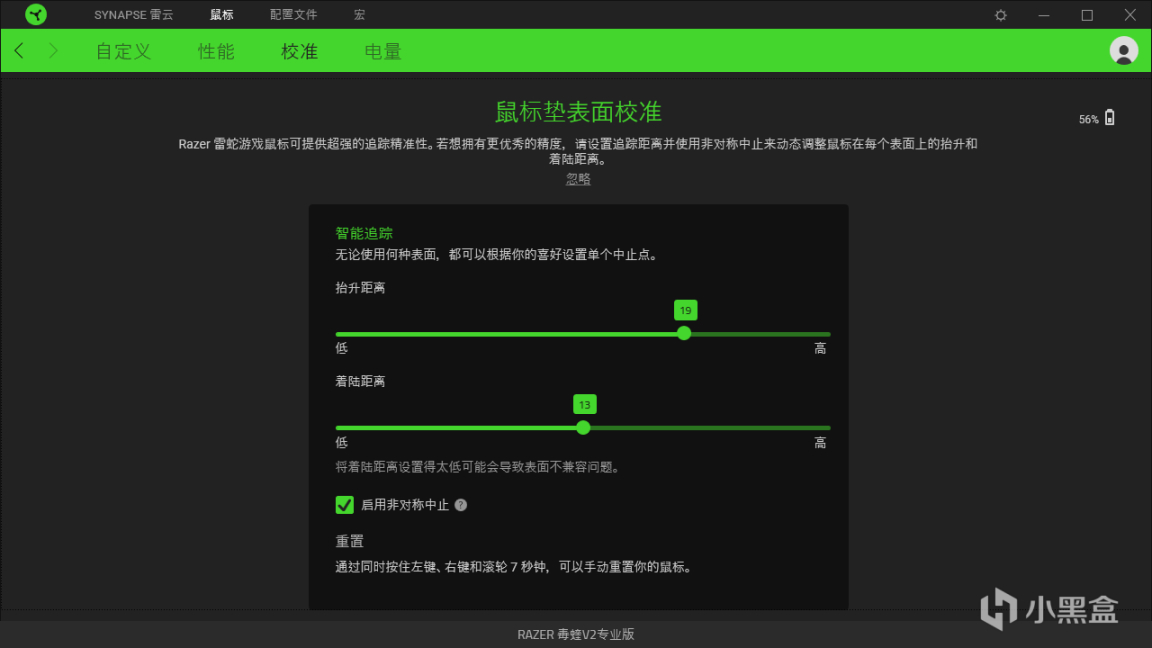Click the 重置 heading
This screenshot has width=1152, height=648.
(350, 541)
